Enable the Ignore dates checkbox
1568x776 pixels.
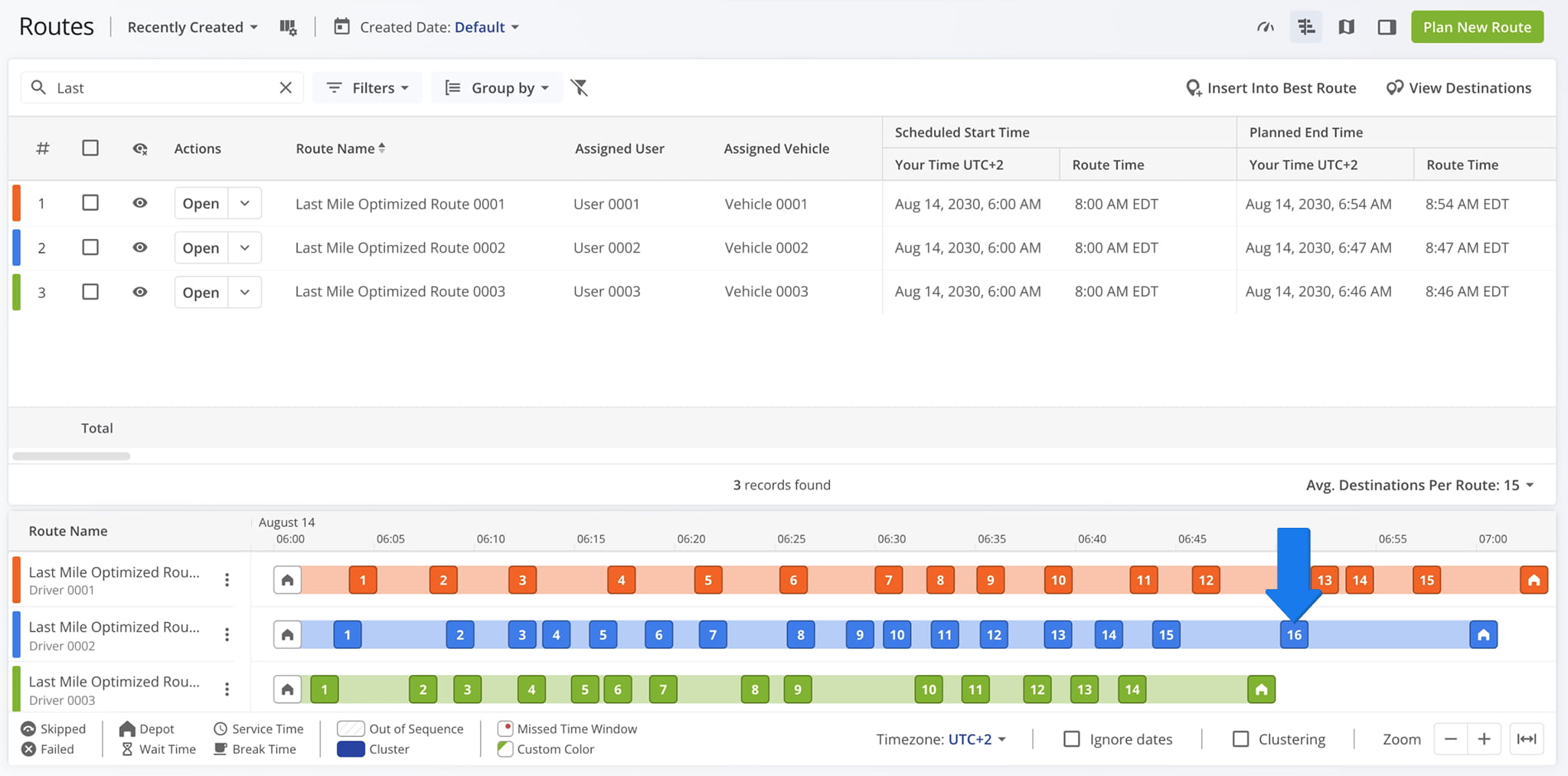click(1072, 738)
